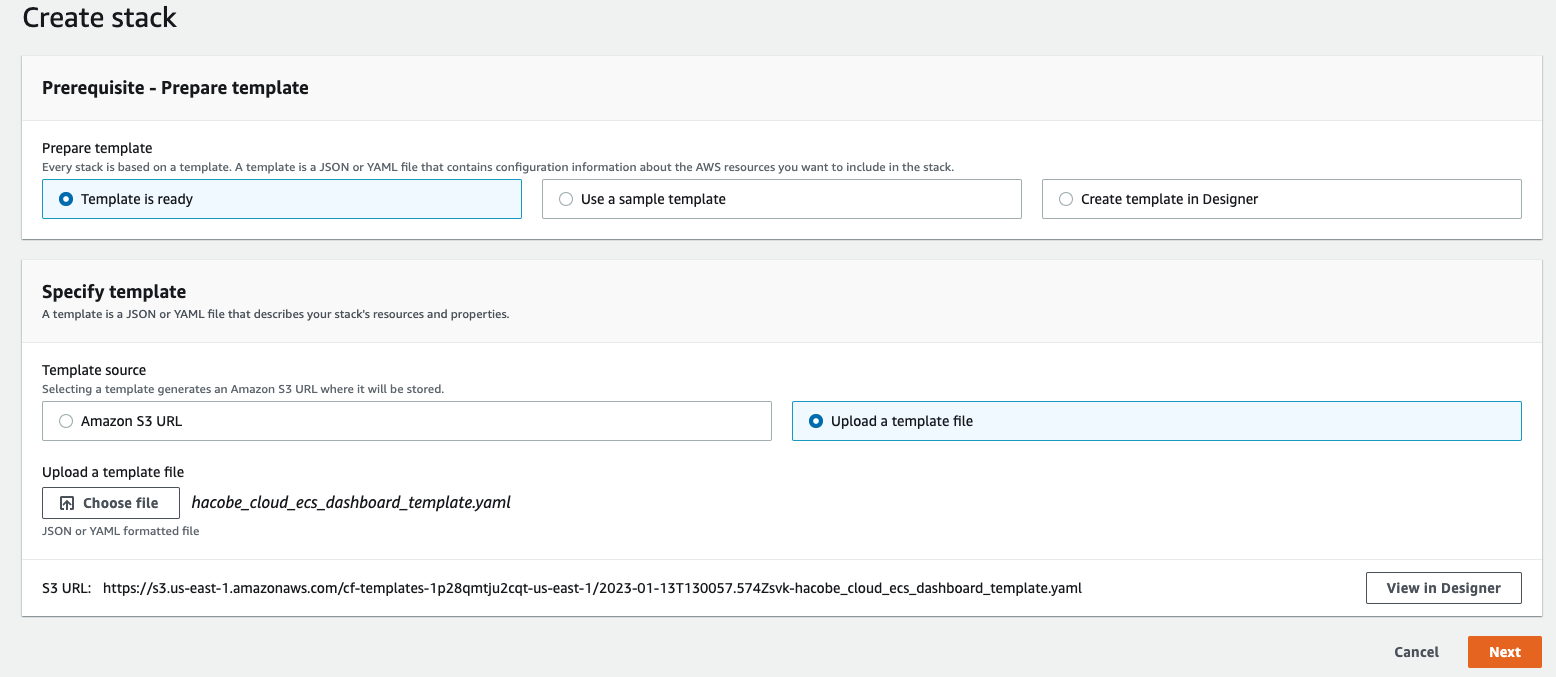
Task: Click the "Specify template" section heading
Action: point(114,292)
